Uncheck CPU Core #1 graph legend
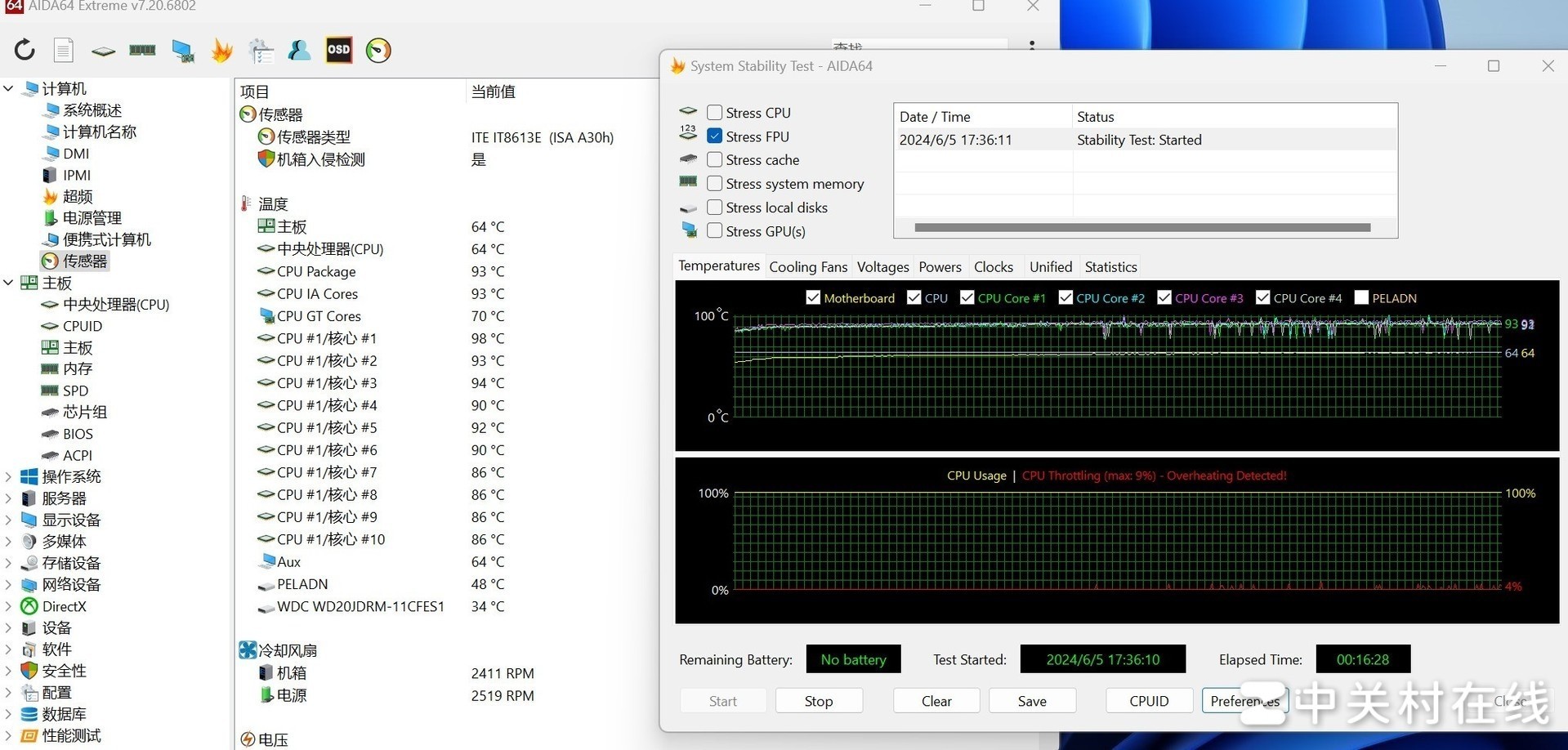The width and height of the screenshot is (1568, 750). (967, 298)
